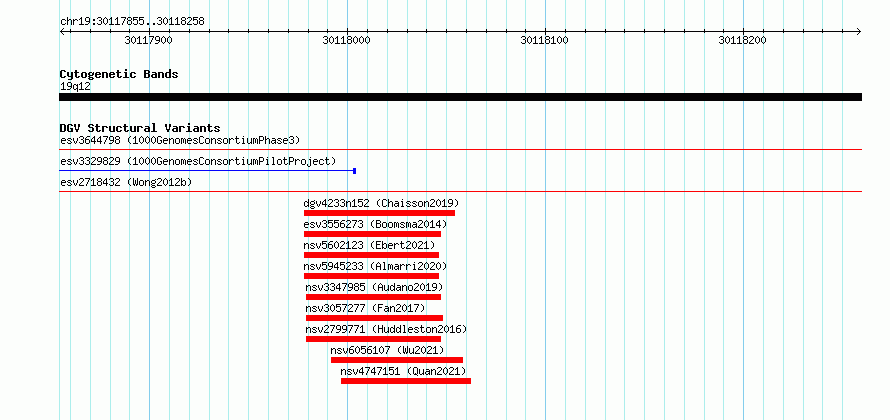Click the 30117900 ruler position label
The width and height of the screenshot is (890, 420).
coord(148,40)
